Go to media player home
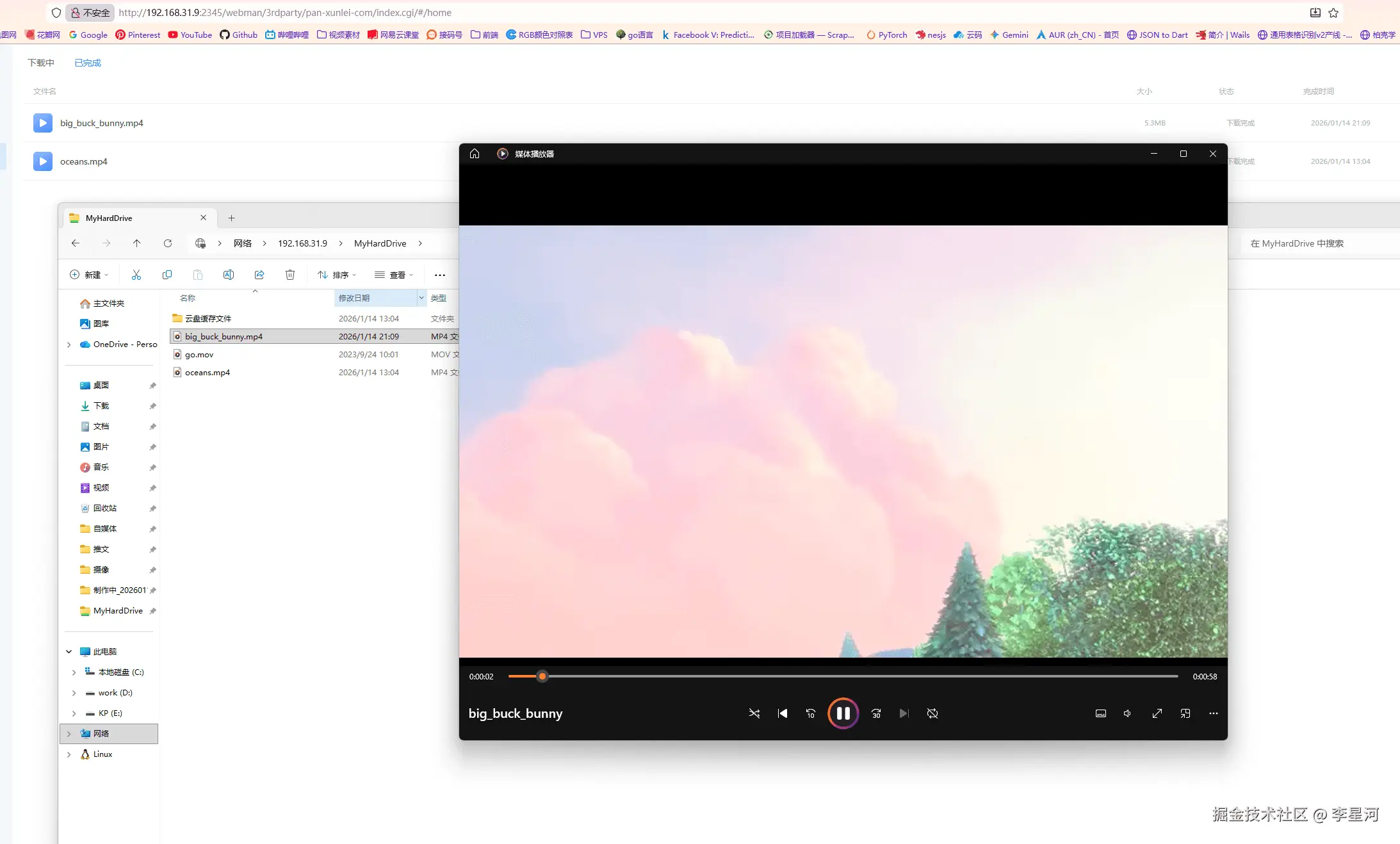Viewport: 1400px width, 844px height. (474, 154)
